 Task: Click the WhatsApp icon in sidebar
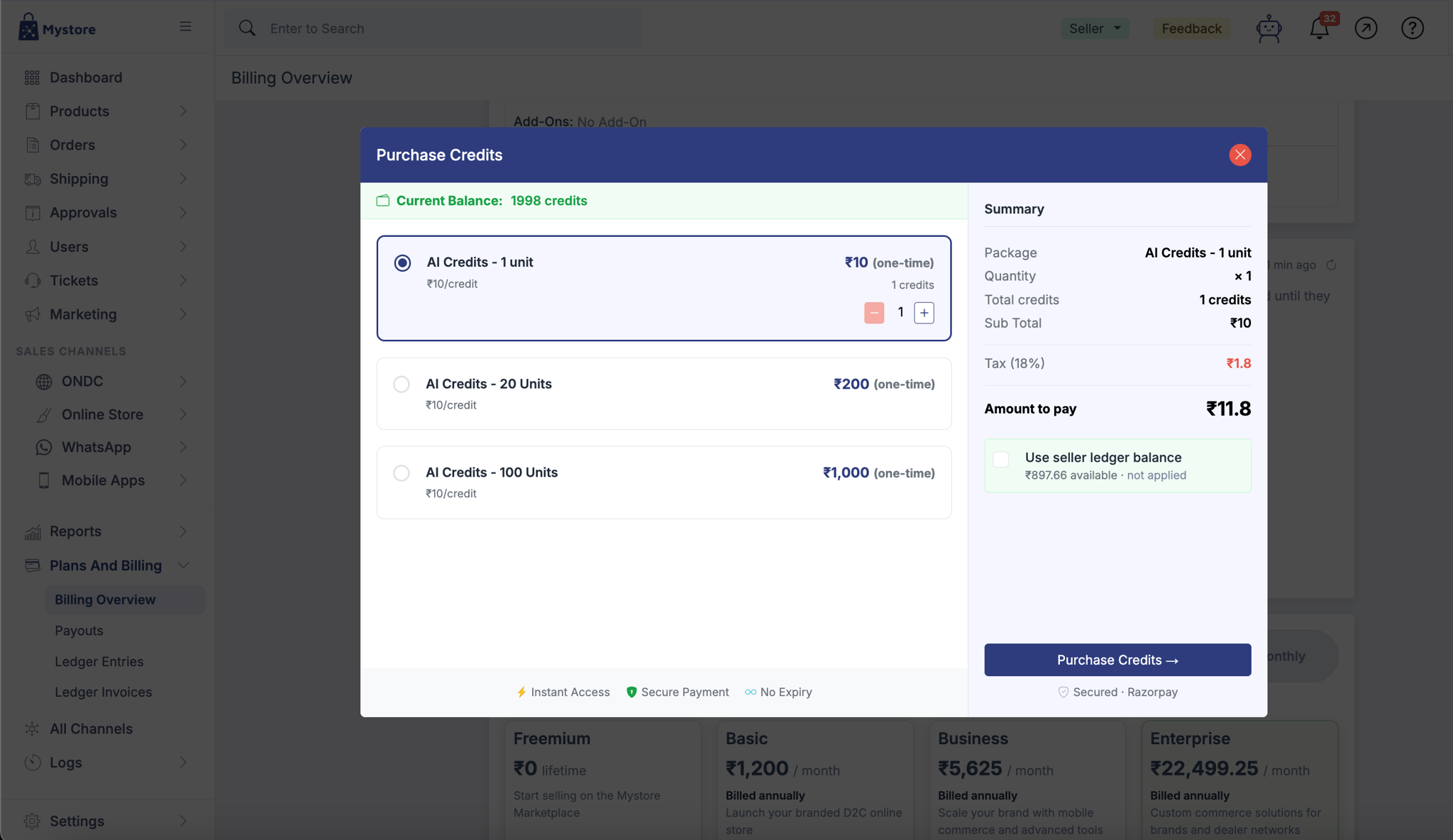(44, 448)
